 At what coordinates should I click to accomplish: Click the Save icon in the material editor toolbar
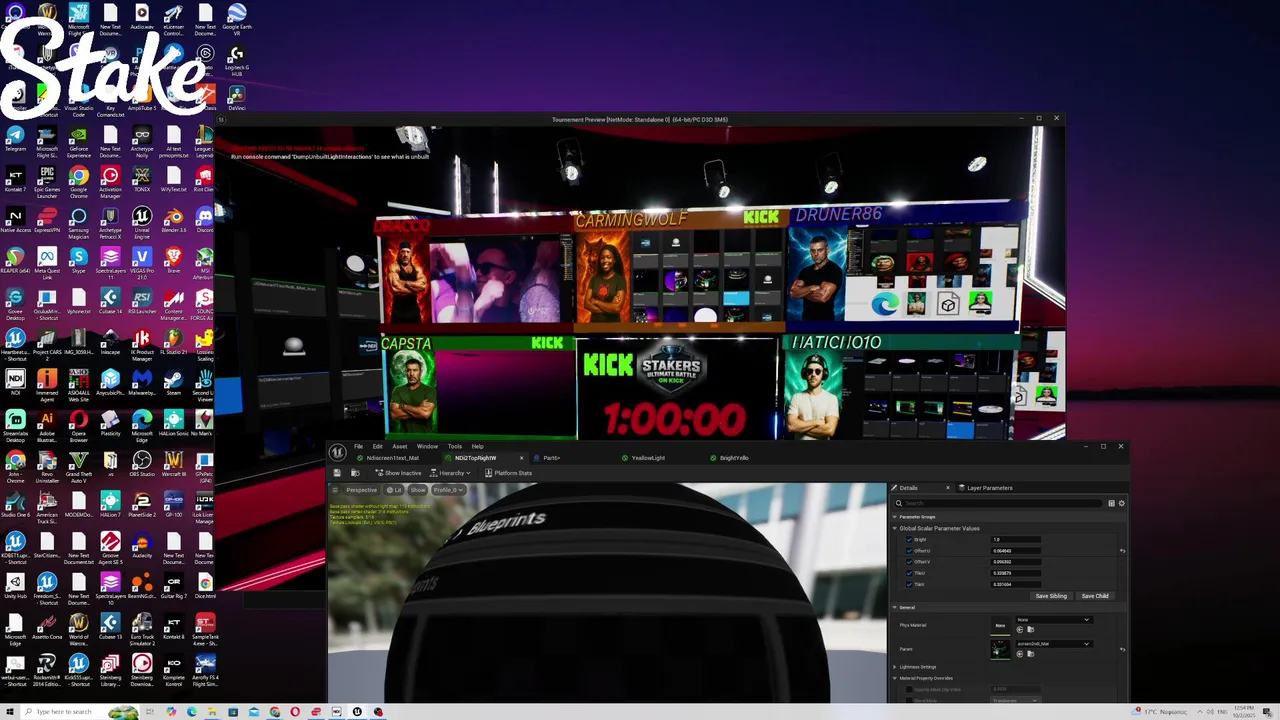click(337, 473)
